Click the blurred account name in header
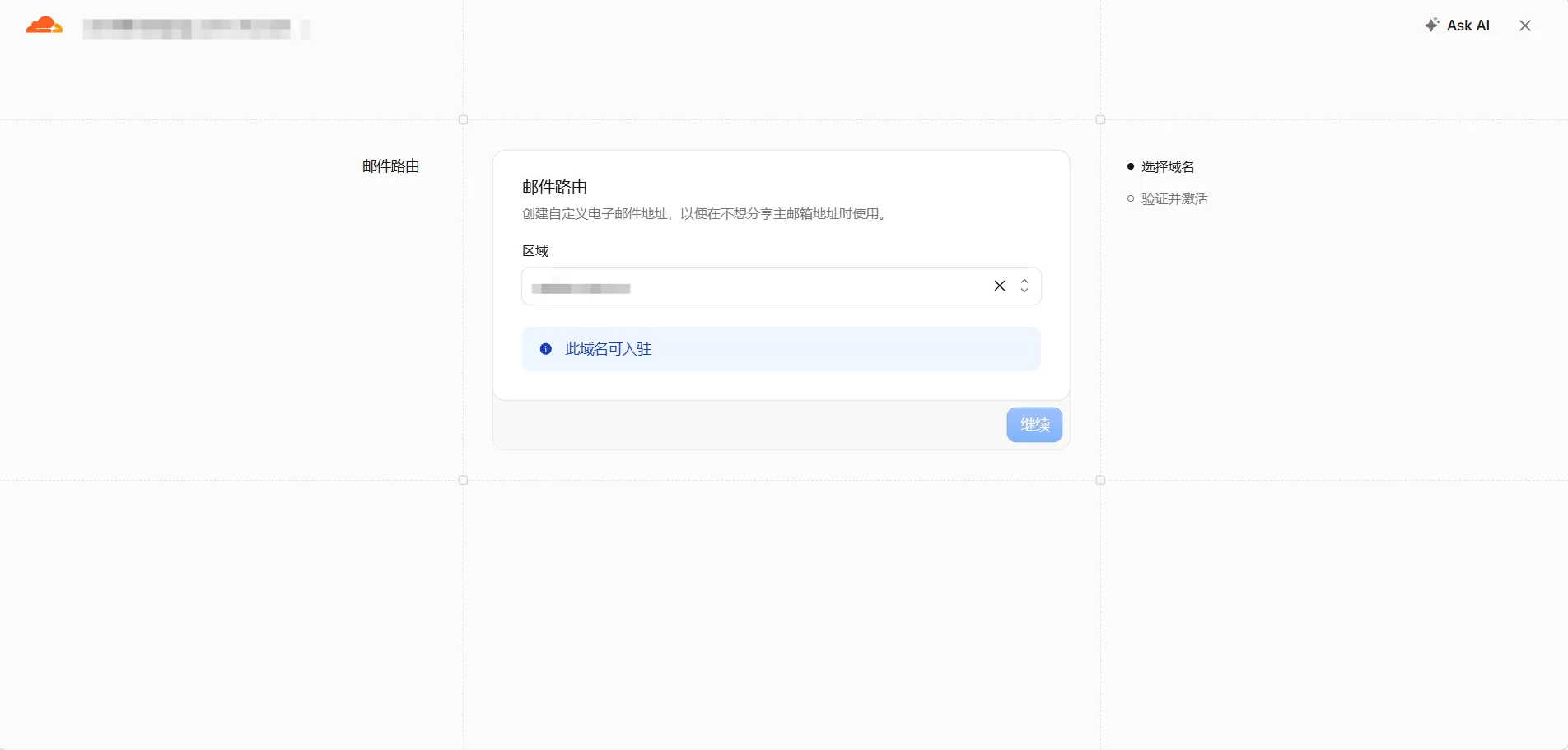Viewport: 1568px width, 750px height. (x=187, y=29)
